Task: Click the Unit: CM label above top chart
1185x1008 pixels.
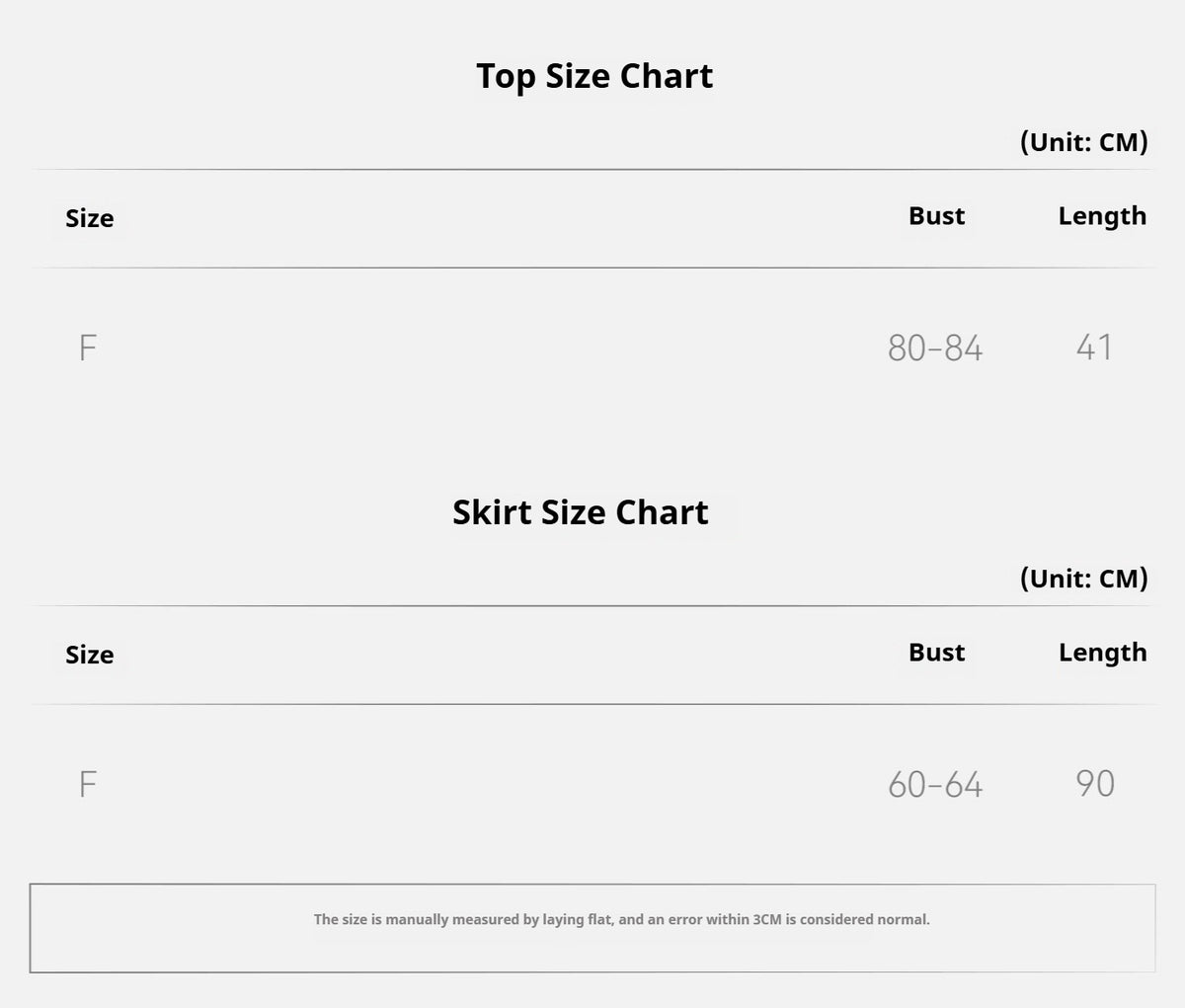Action: (x=1083, y=142)
